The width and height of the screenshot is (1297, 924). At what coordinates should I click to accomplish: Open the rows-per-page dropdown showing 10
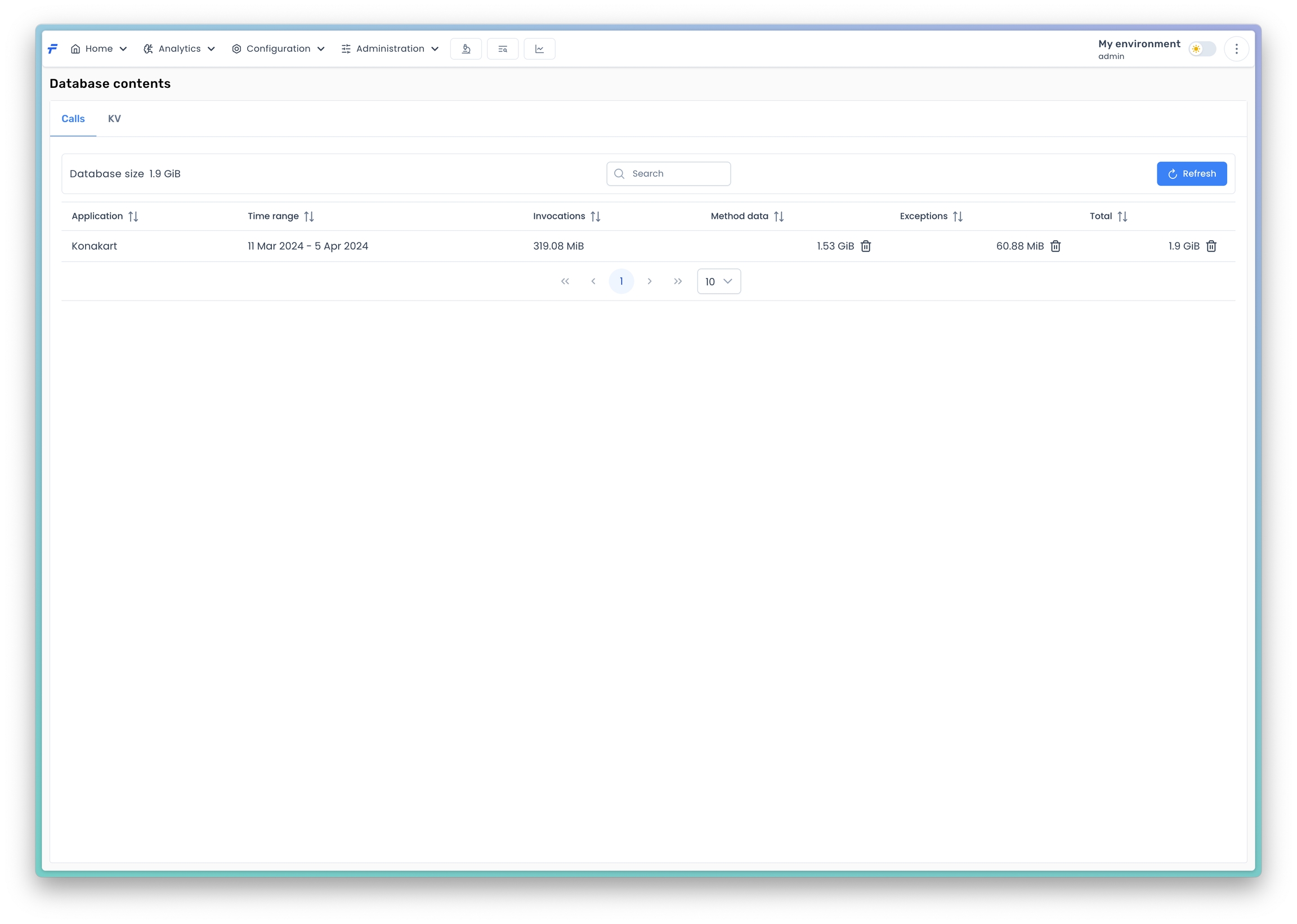tap(718, 281)
